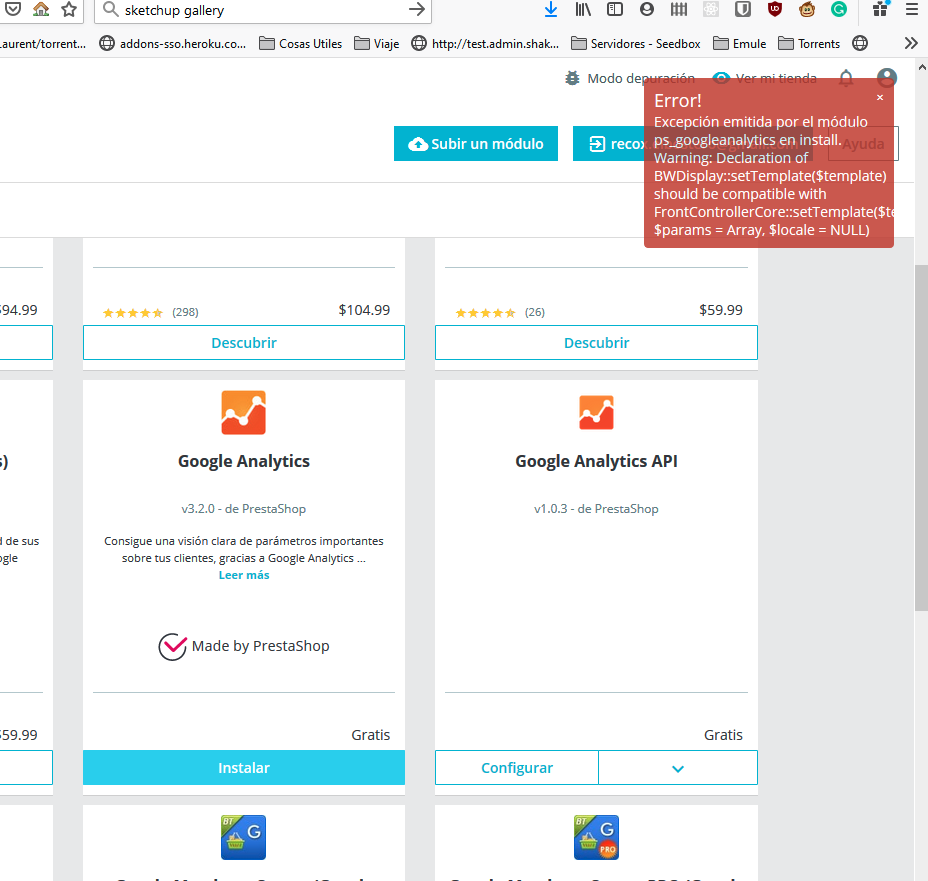Click the Google Analytics API module logo
928x881 pixels.
click(597, 412)
